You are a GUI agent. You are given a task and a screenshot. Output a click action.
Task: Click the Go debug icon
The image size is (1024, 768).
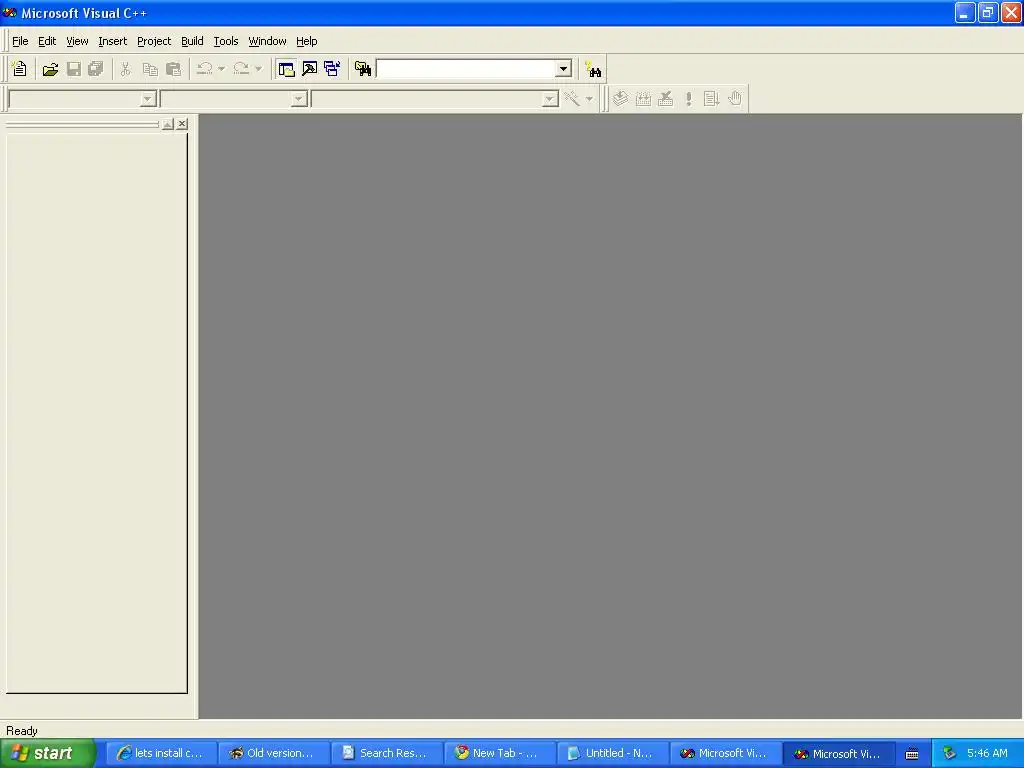point(711,99)
